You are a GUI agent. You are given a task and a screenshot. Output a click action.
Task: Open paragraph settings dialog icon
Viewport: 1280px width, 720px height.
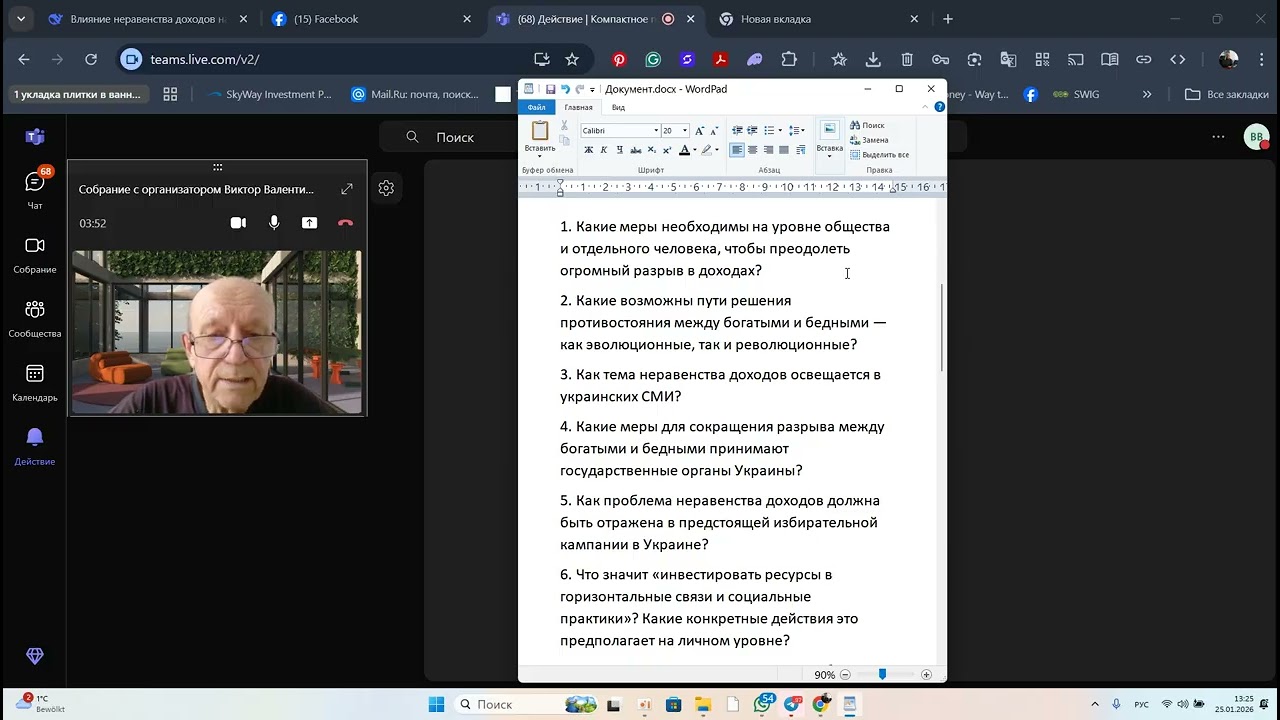(799, 150)
